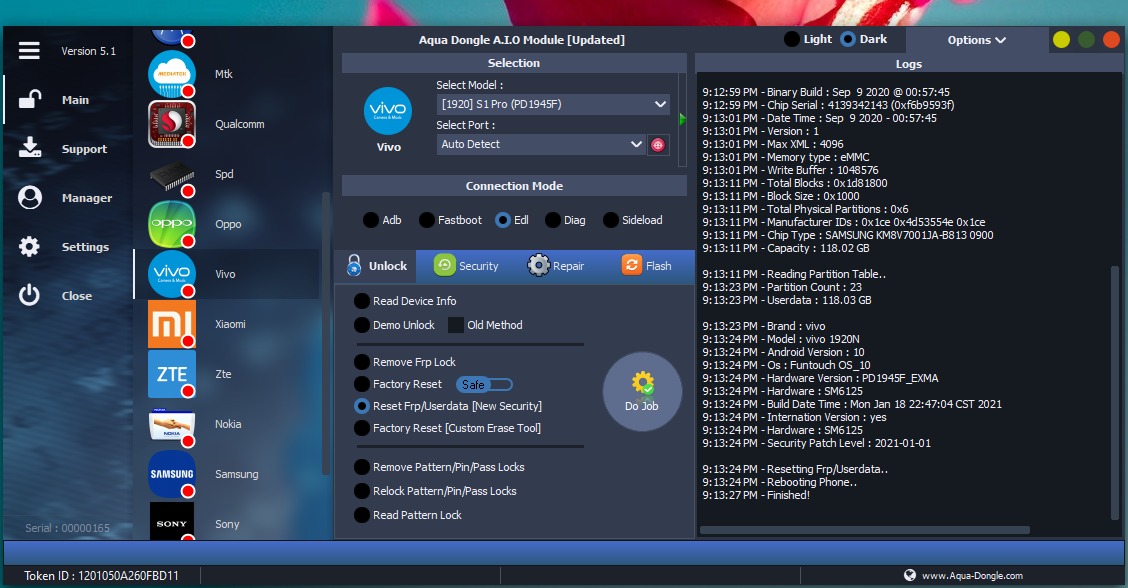Click the Logs vertical scrollbar
Image resolution: width=1128 pixels, height=588 pixels.
1115,392
